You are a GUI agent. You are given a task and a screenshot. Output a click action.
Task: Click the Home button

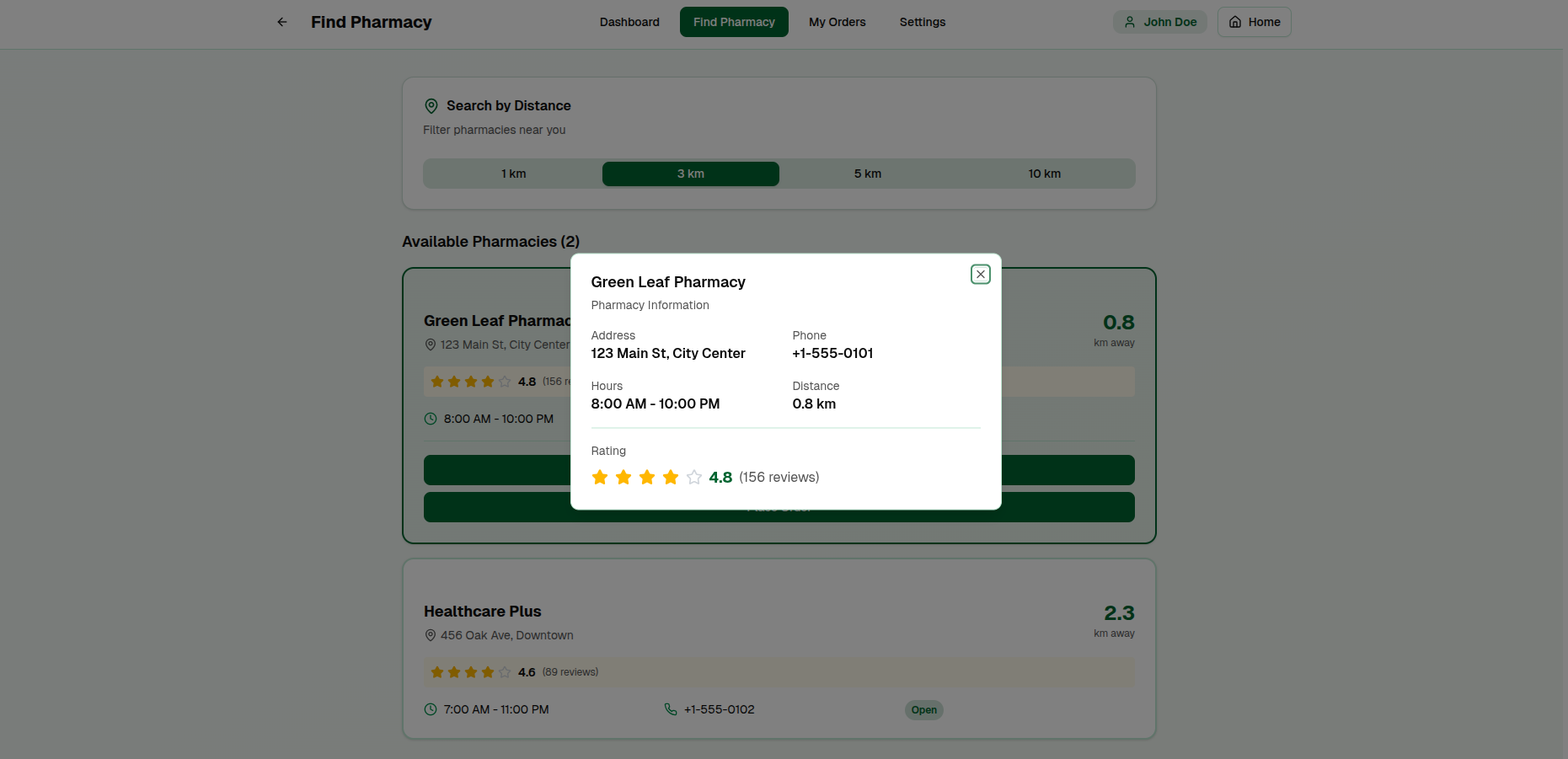[1254, 22]
